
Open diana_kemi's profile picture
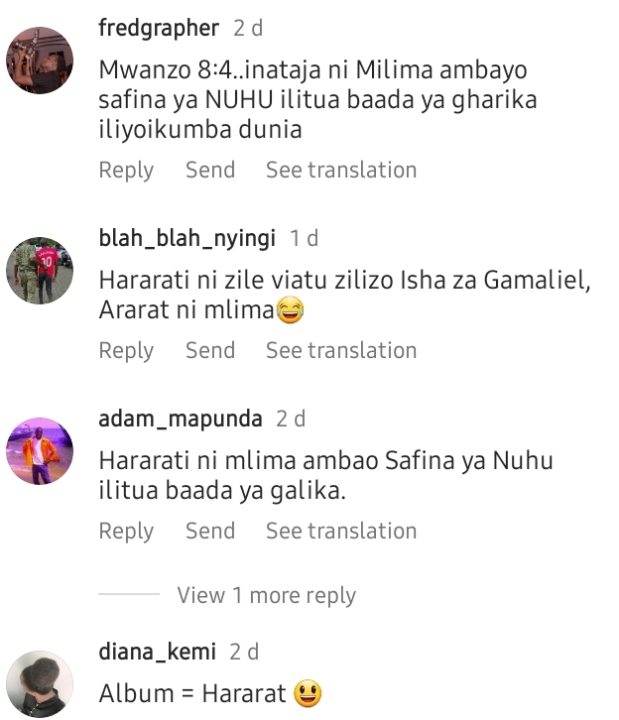click(x=39, y=684)
